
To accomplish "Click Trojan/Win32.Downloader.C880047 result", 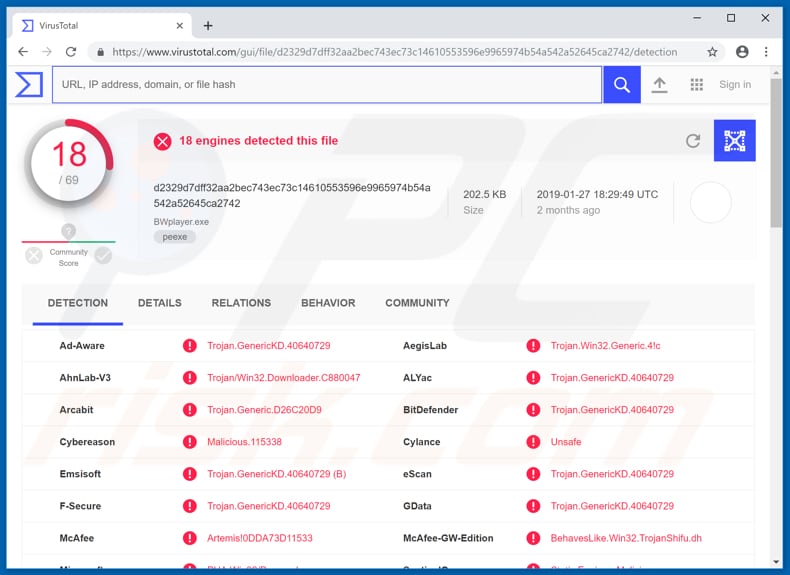I will pyautogui.click(x=284, y=378).
